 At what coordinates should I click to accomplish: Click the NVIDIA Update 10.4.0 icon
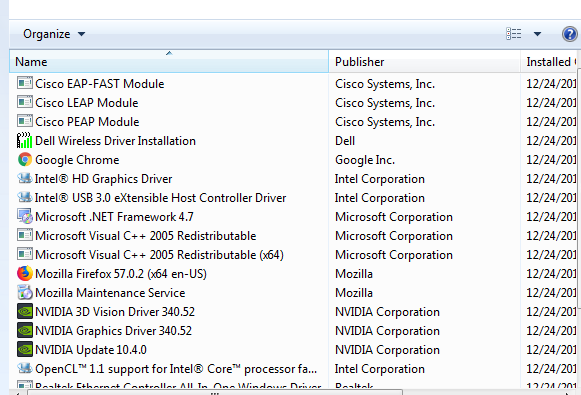[25, 349]
